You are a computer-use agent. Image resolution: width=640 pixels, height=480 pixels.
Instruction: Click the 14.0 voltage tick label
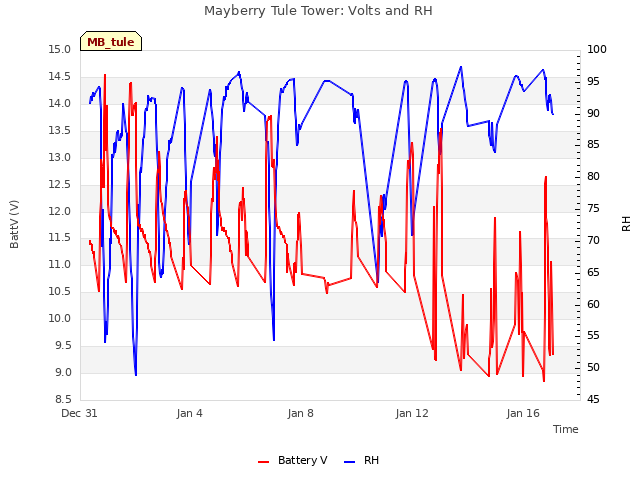pyautogui.click(x=60, y=103)
